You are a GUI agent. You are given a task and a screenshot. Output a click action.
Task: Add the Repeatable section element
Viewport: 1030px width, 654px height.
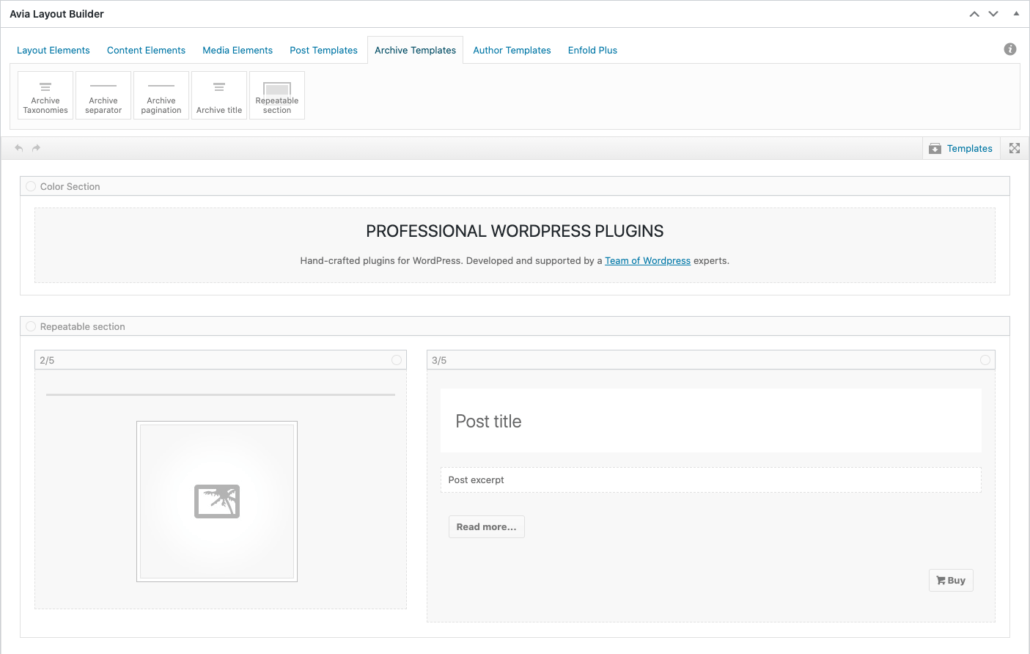coord(277,96)
